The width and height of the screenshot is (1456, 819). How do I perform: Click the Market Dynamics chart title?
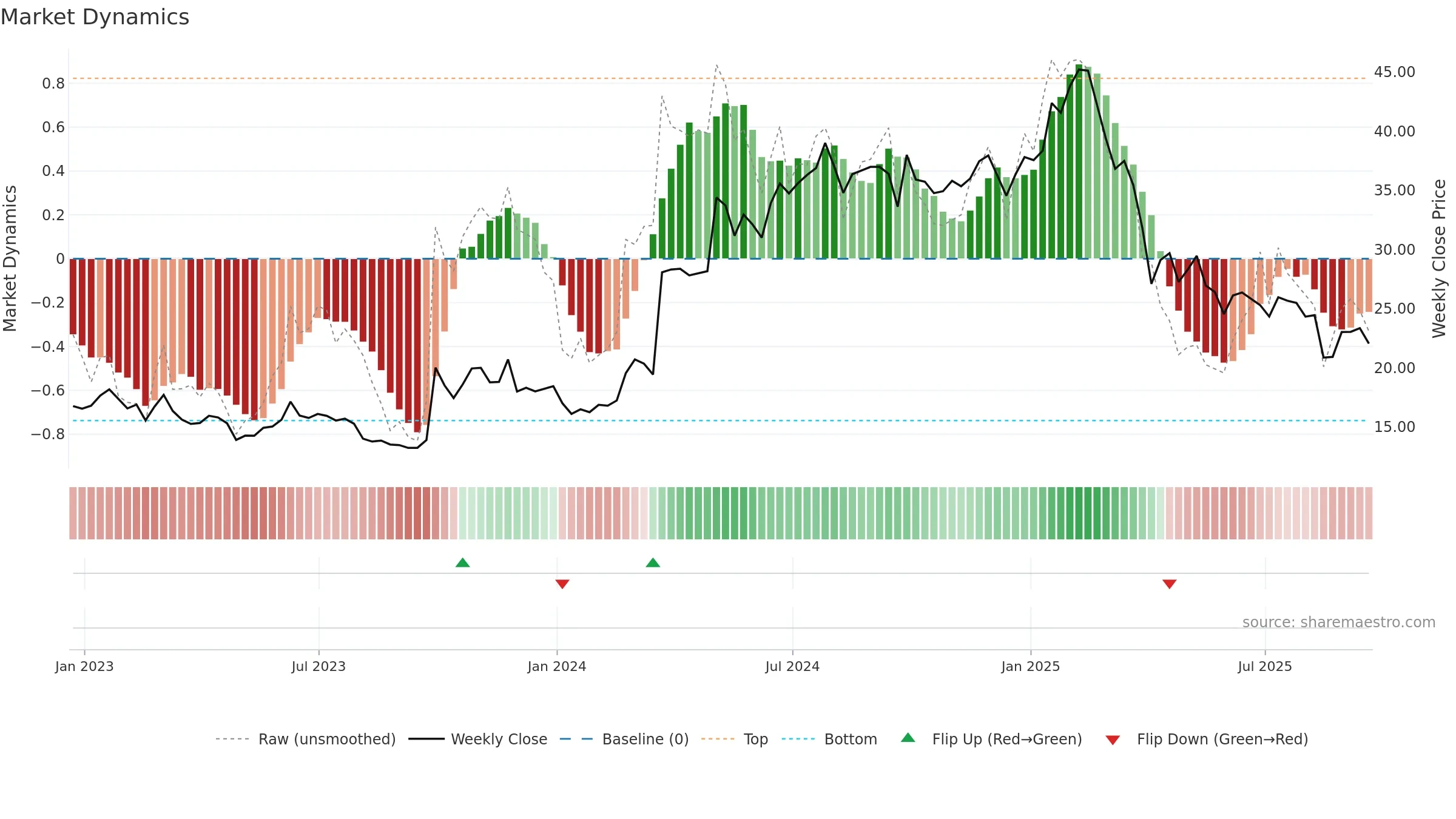tap(95, 17)
